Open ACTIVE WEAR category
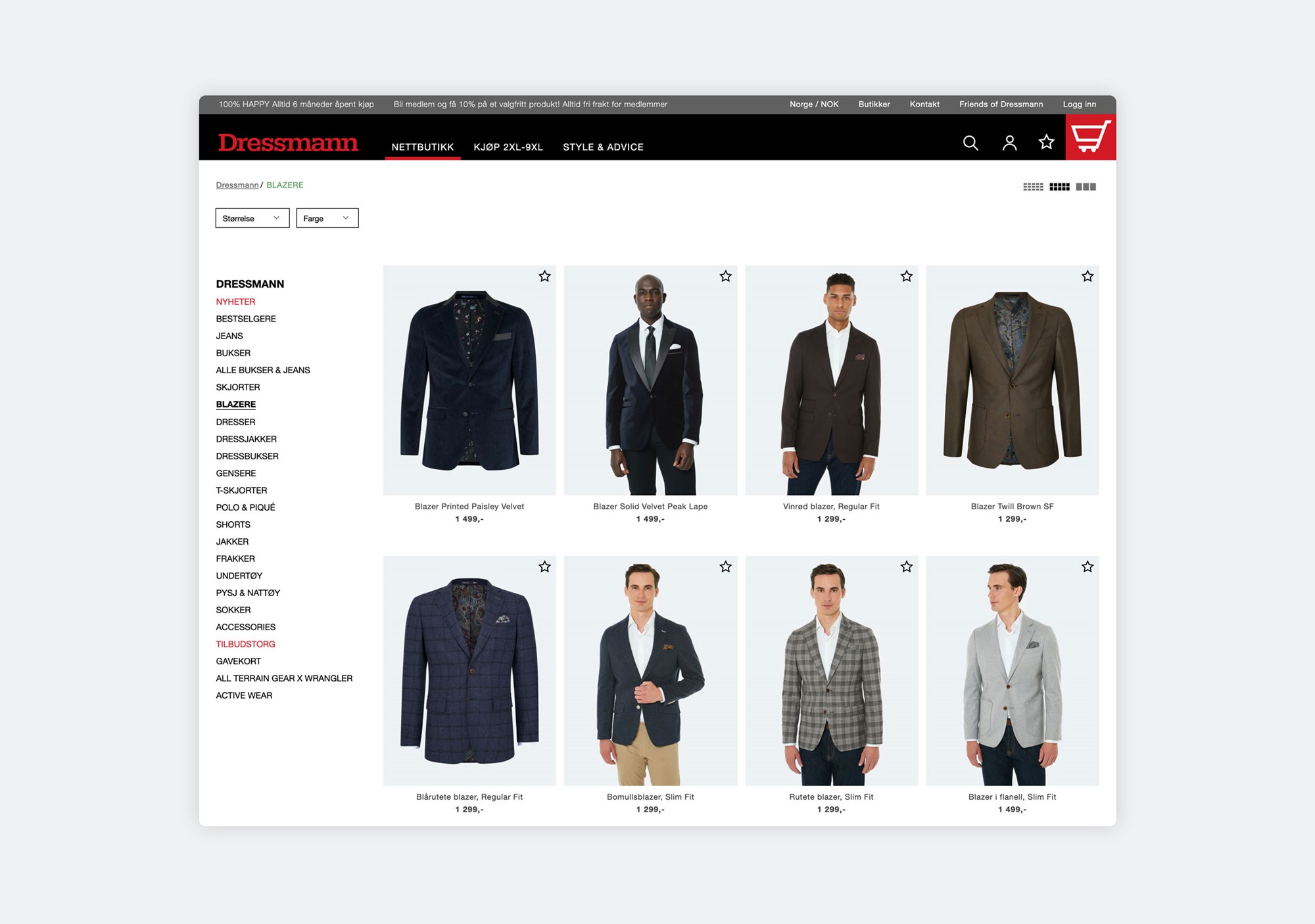Viewport: 1315px width, 924px height. (244, 695)
